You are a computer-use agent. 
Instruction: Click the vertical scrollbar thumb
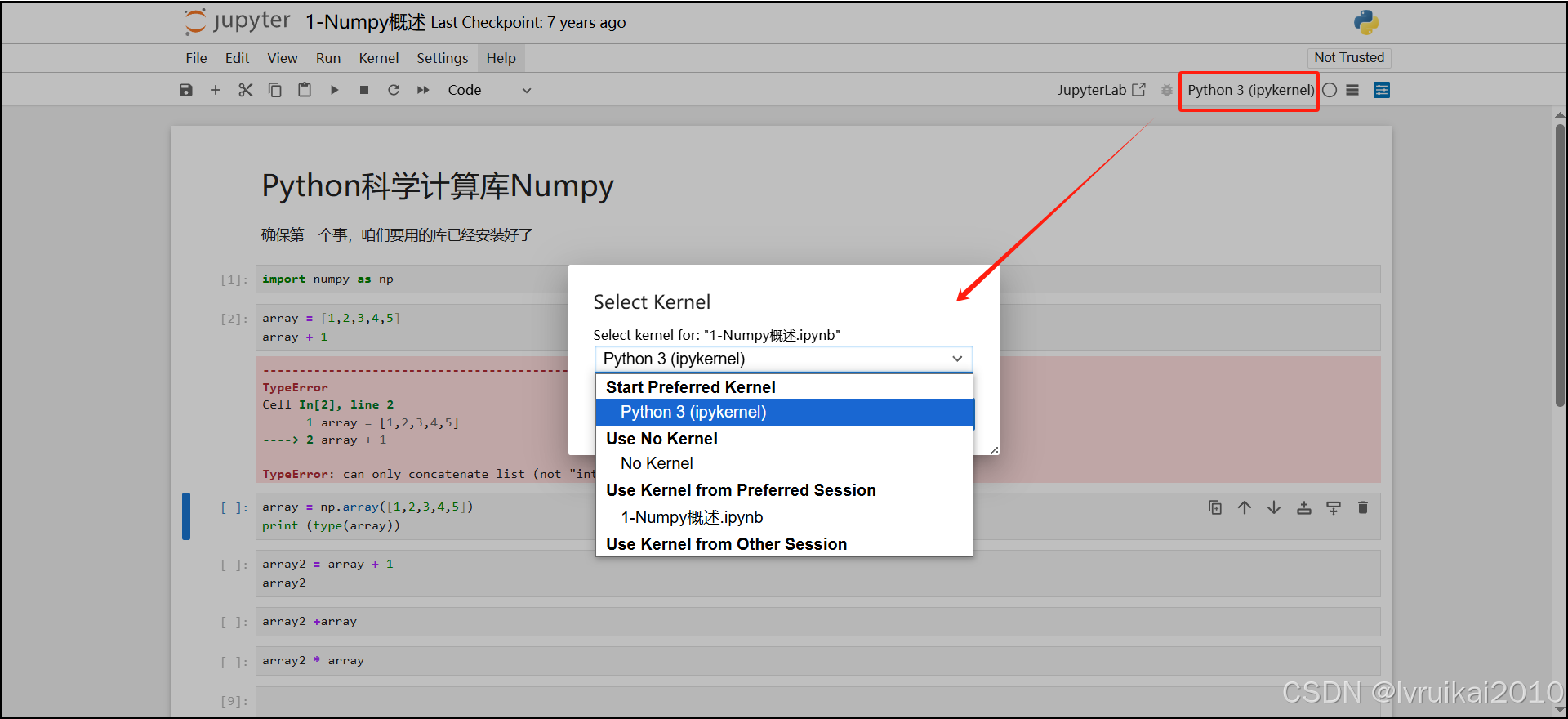[x=1560, y=266]
